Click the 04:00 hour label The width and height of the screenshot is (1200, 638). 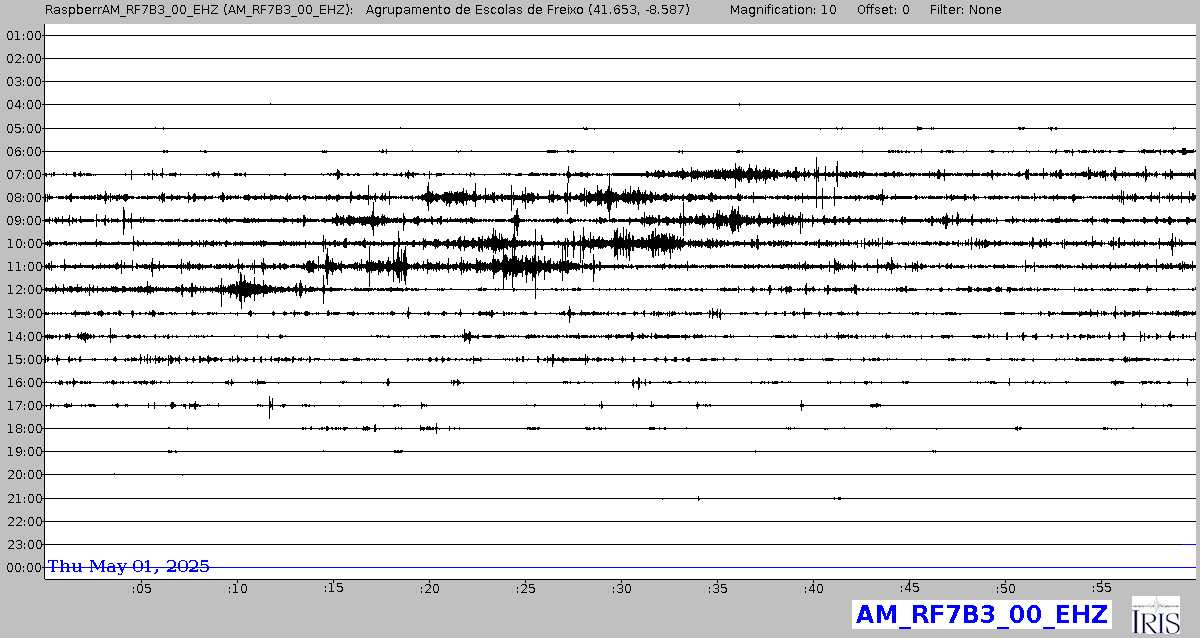coord(24,104)
